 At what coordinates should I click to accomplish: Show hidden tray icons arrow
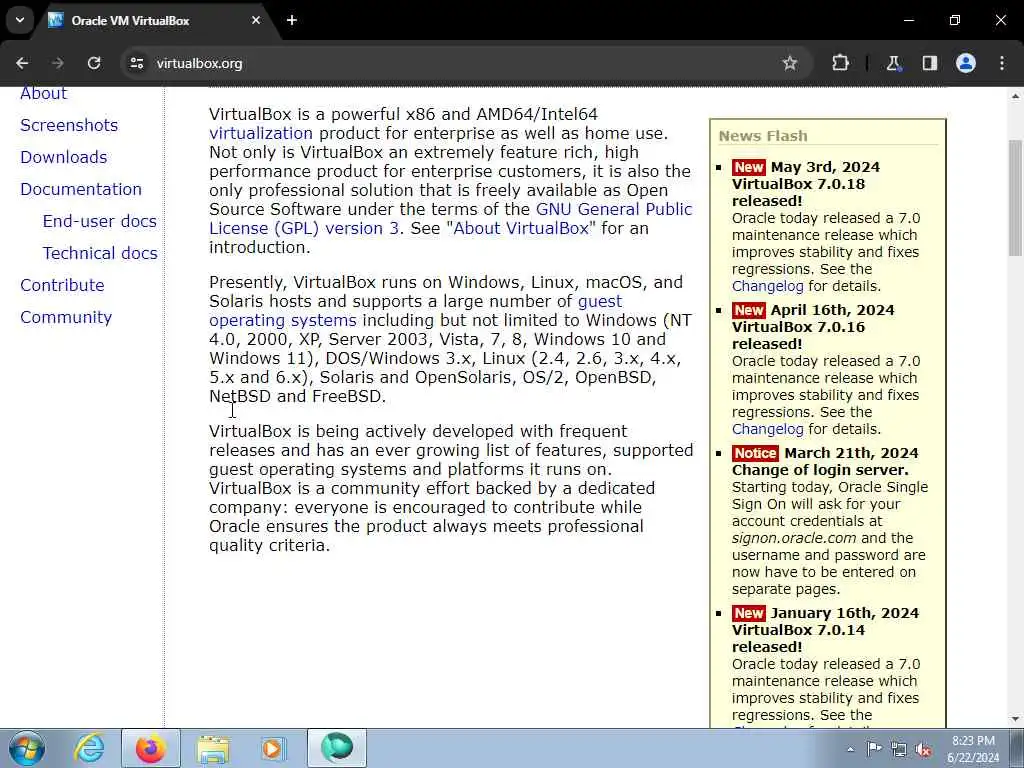tap(850, 749)
